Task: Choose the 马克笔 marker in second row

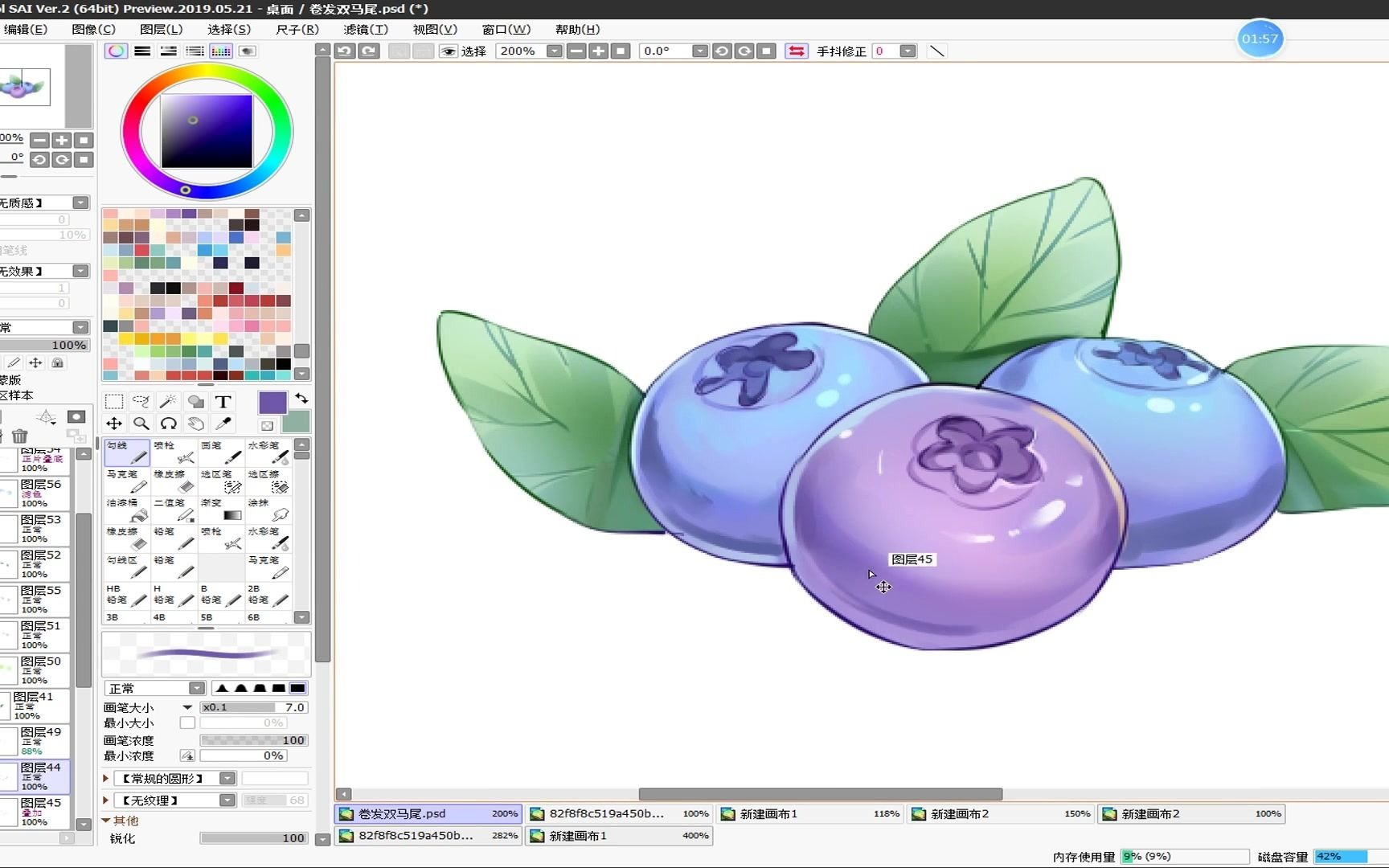Action: click(127, 481)
